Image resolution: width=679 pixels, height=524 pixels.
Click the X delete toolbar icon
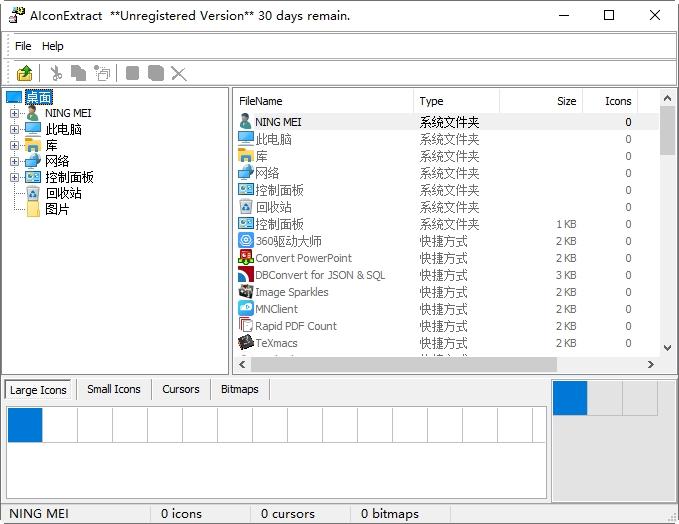179,73
